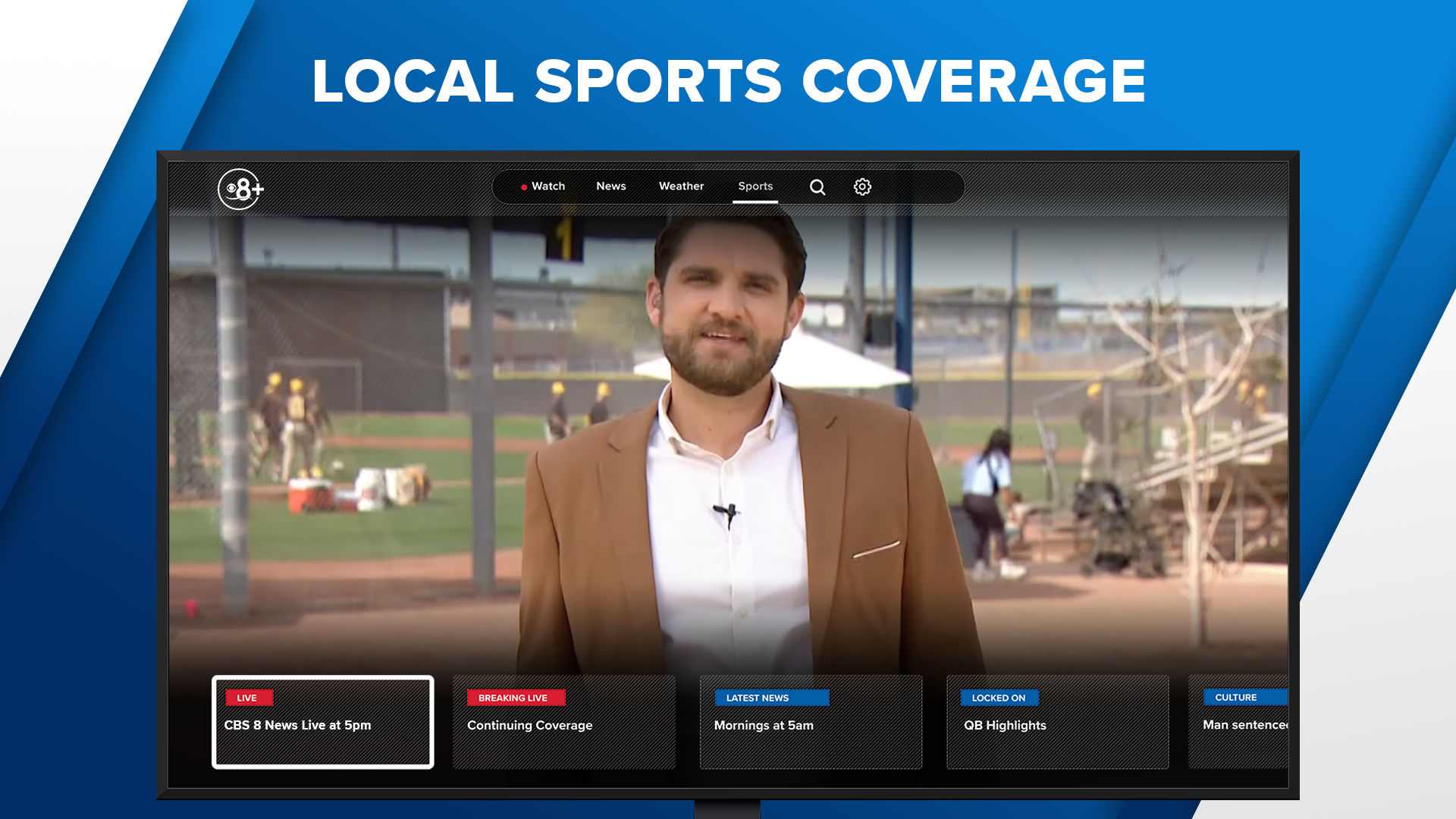Viewport: 1456px width, 819px height.
Task: Open the QB Highlights card
Action: pos(1058,722)
